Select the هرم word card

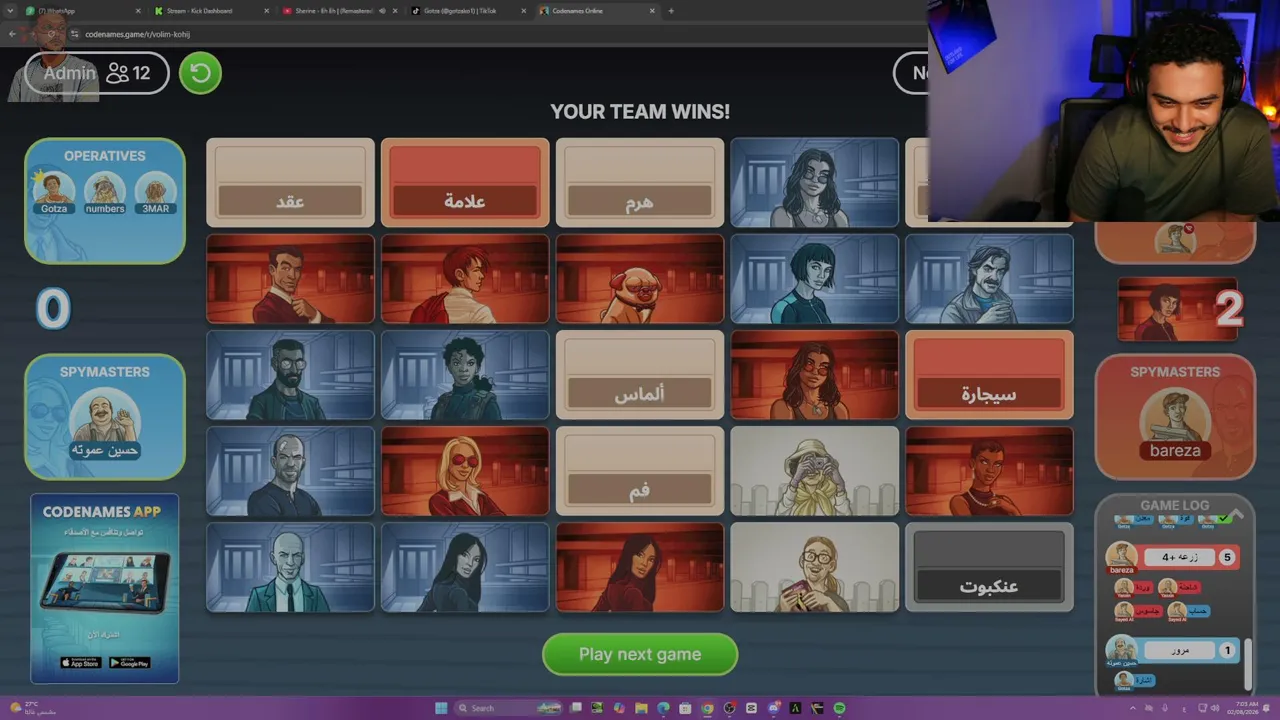[x=640, y=183]
